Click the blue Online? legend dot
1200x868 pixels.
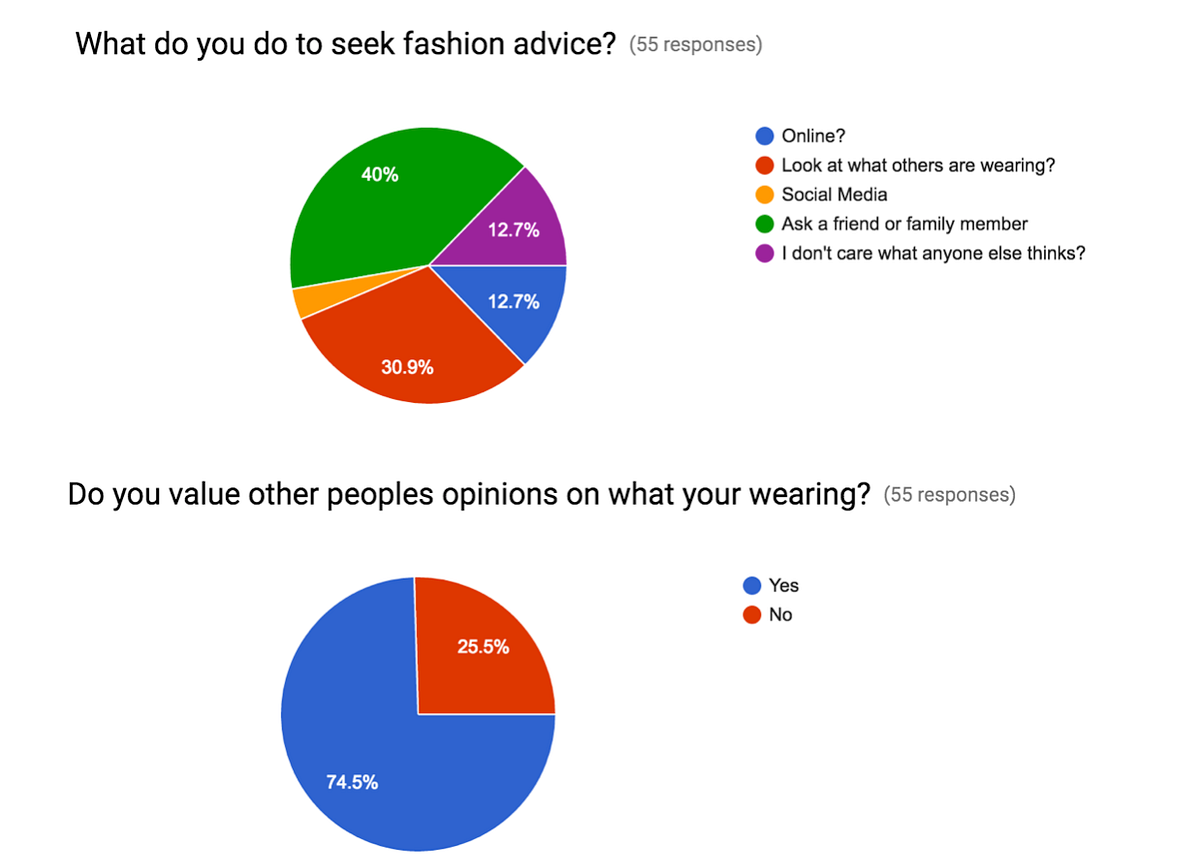(765, 137)
